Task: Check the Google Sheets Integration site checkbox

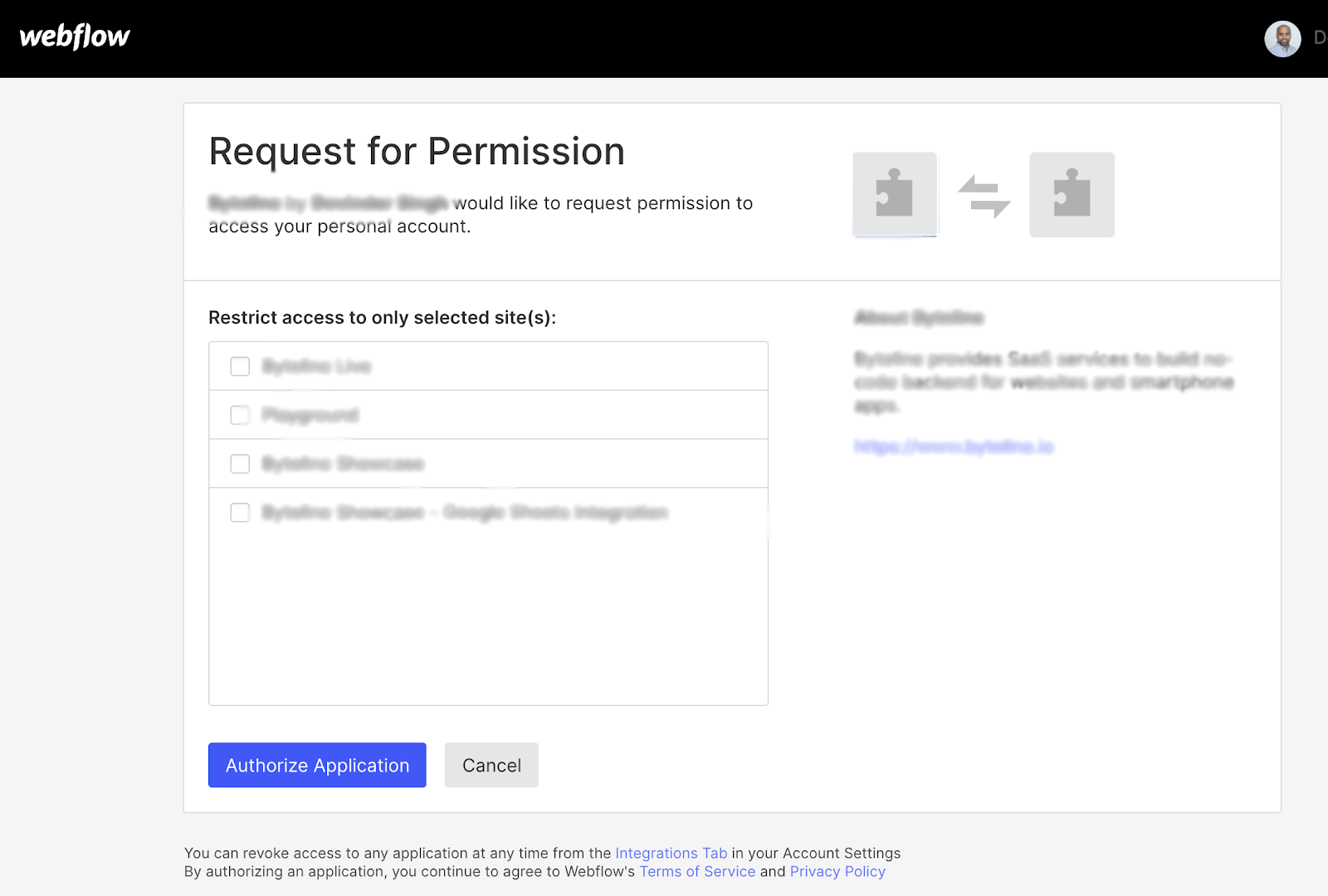Action: click(x=240, y=513)
